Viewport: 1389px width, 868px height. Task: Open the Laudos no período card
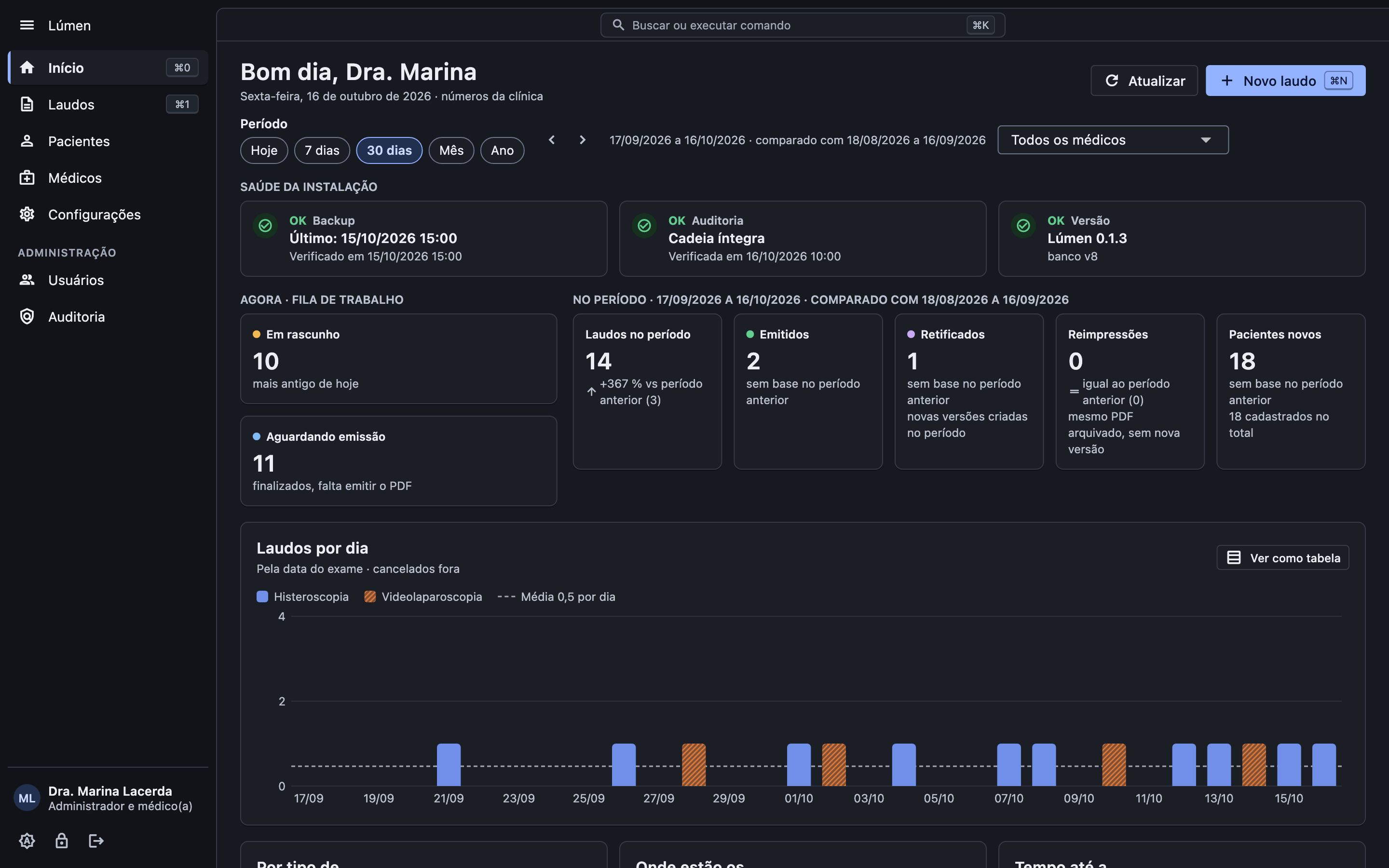647,392
